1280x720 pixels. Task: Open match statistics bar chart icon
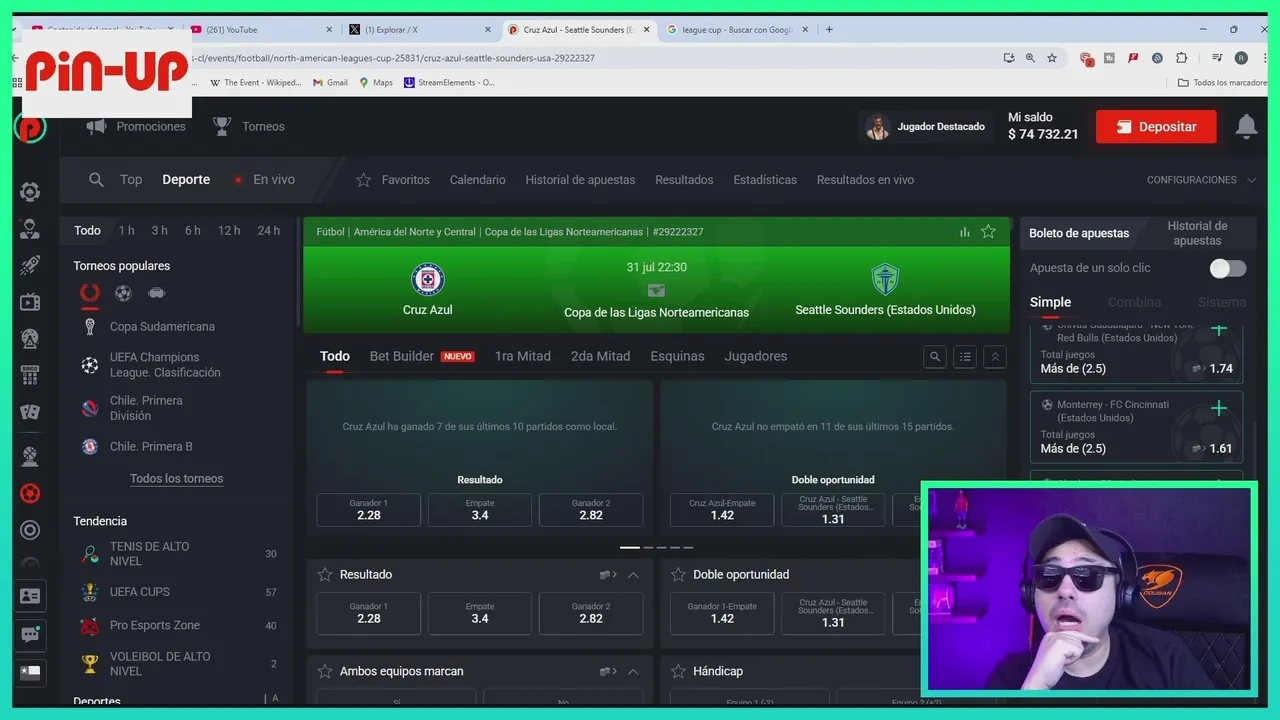pyautogui.click(x=965, y=232)
